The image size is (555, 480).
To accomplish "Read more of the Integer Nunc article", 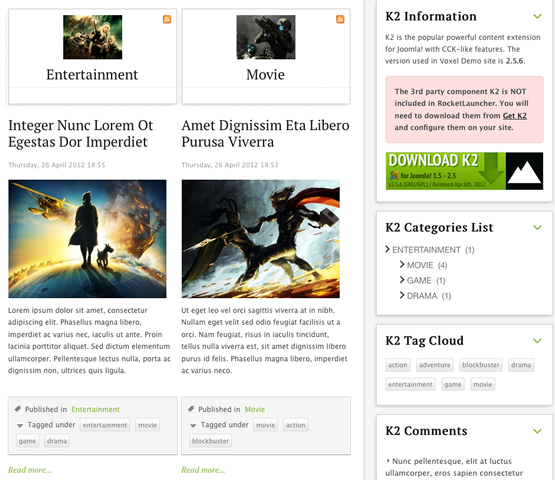I will 30,470.
